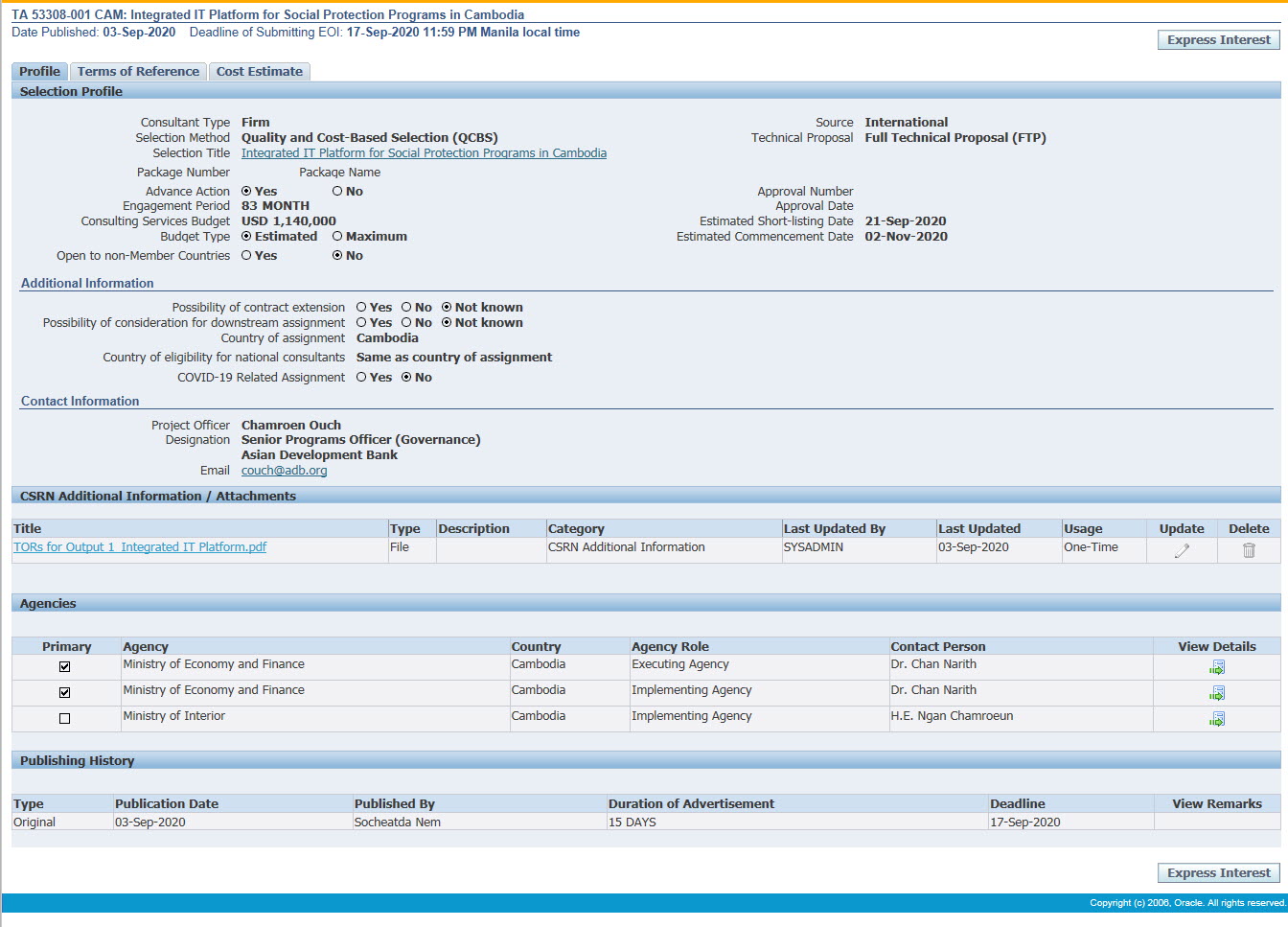
Task: Click SYSADMIN in Last Updated By column
Action: click(814, 547)
